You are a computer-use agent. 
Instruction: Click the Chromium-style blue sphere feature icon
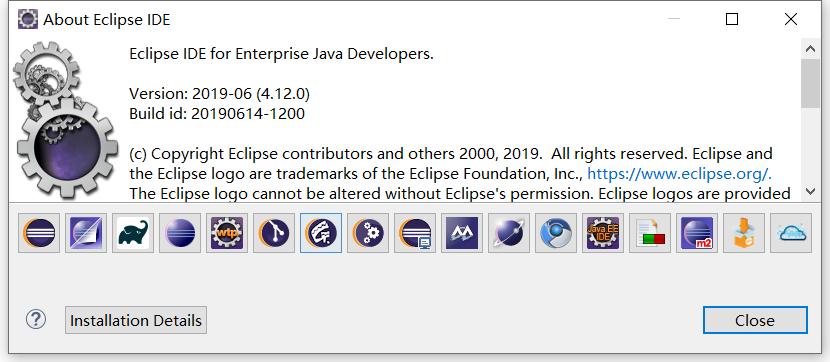point(556,233)
